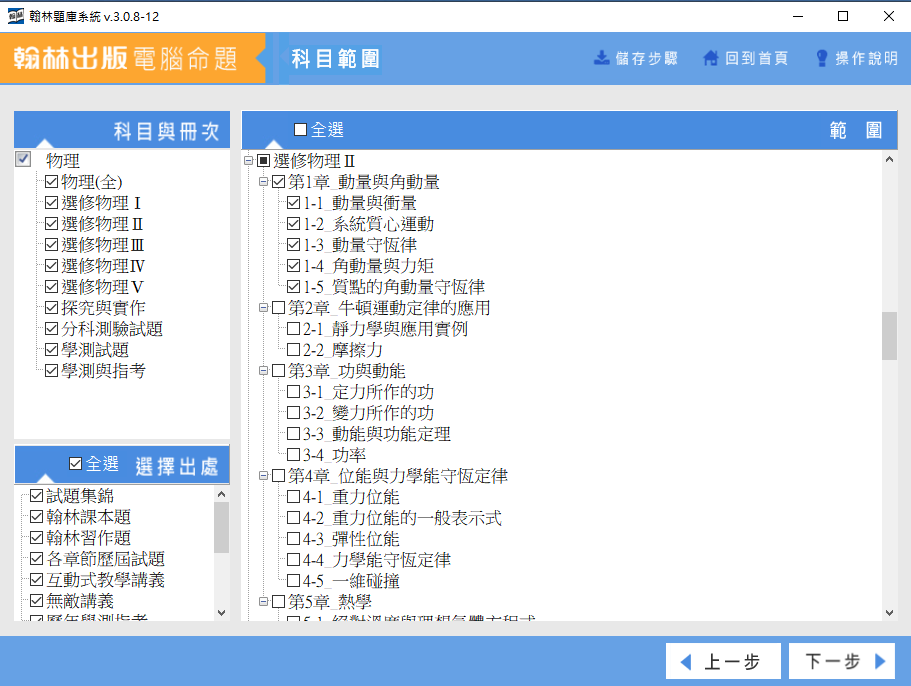Screen dimensions: 911x686
Task: Close the 翰林題庫系統 window
Action: 888,16
